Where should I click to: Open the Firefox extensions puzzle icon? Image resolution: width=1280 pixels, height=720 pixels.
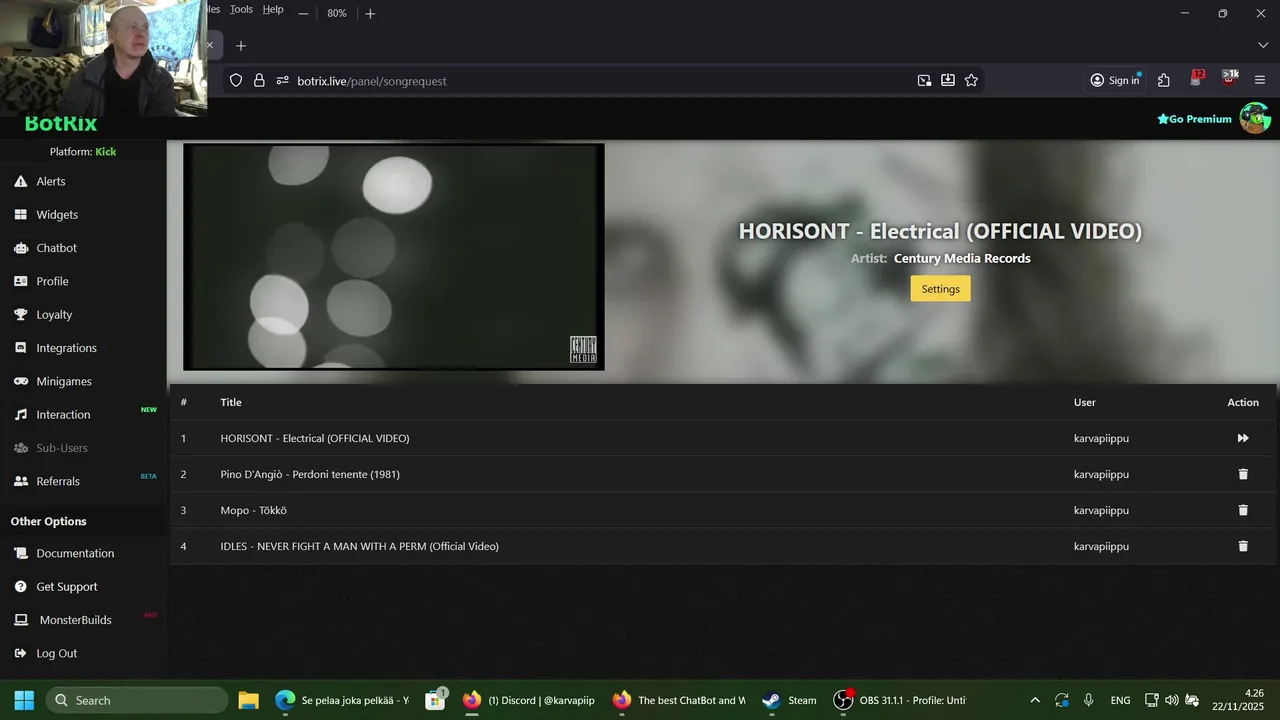[1163, 80]
